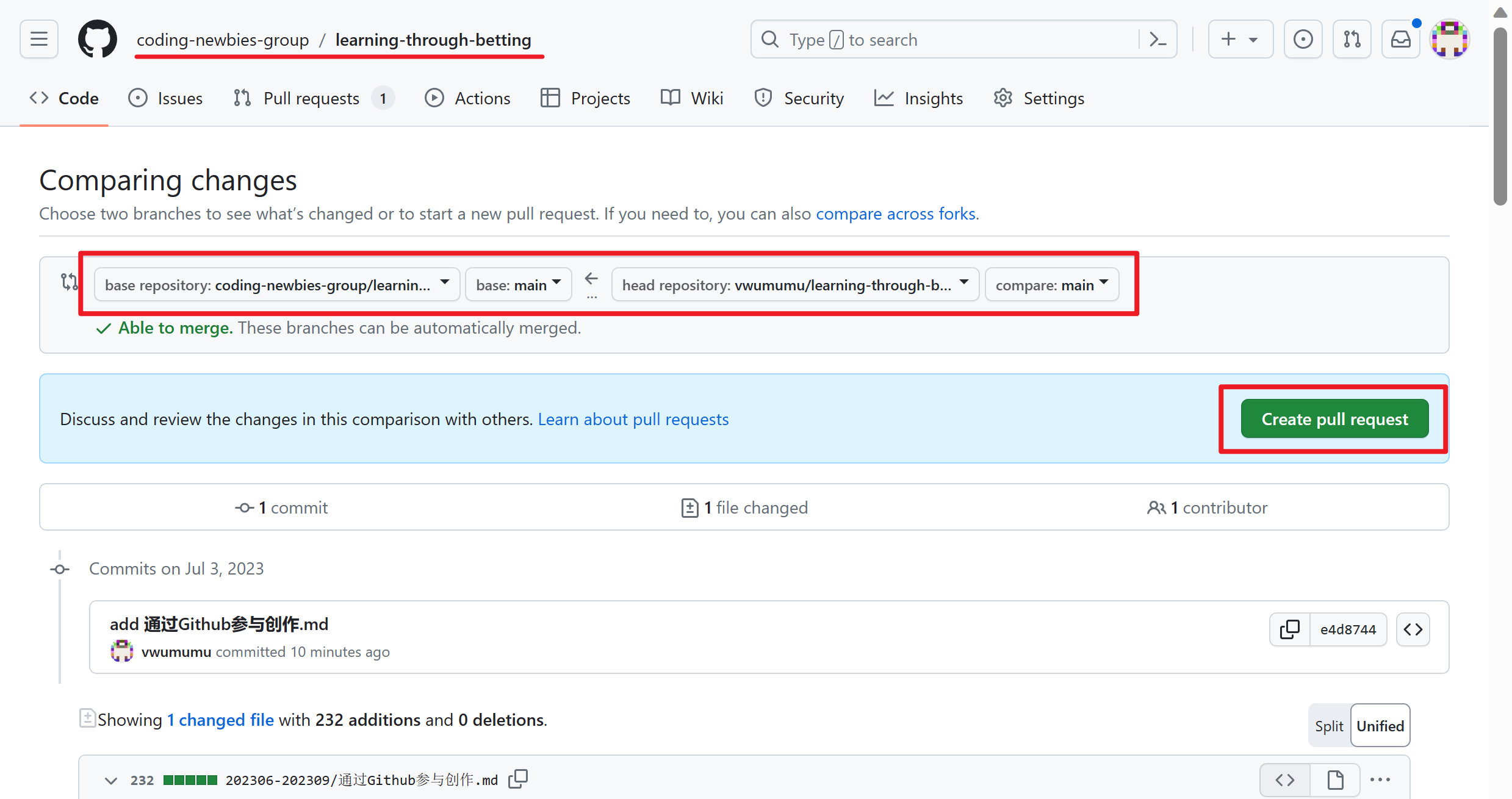Open the compare across forks link
Image resolution: width=1512 pixels, height=799 pixels.
(x=895, y=213)
